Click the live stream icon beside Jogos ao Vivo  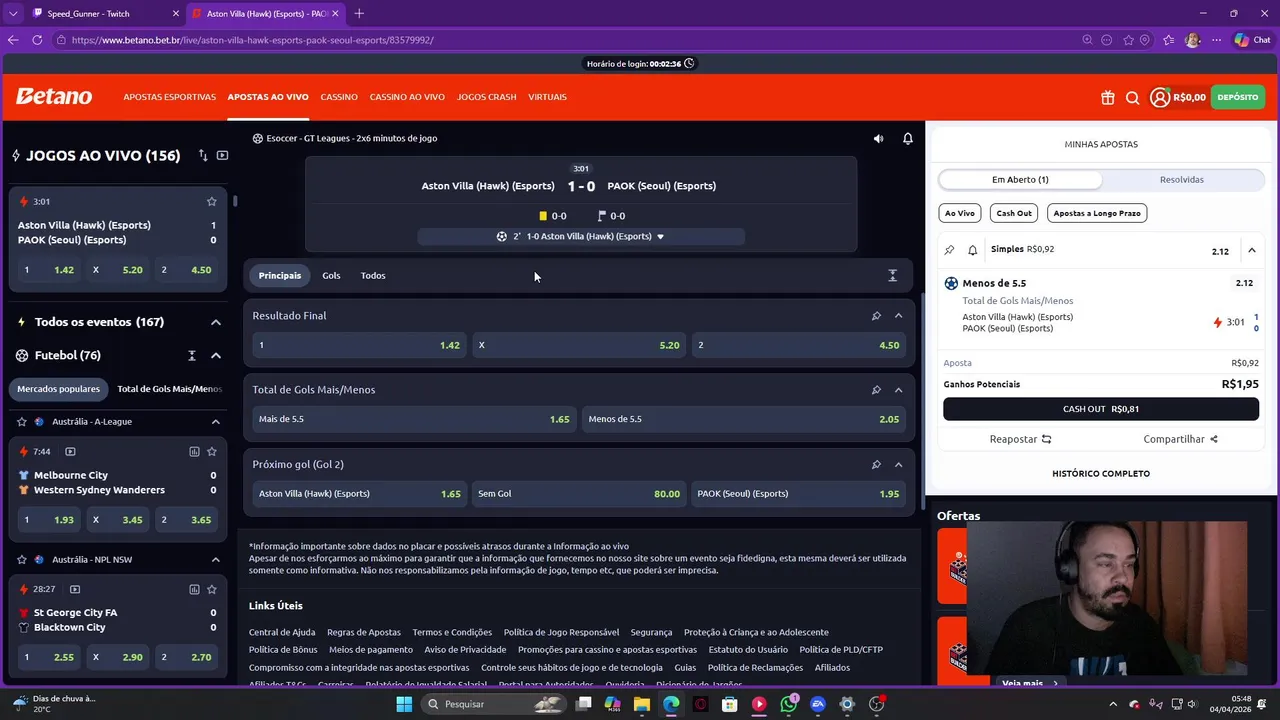[222, 156]
